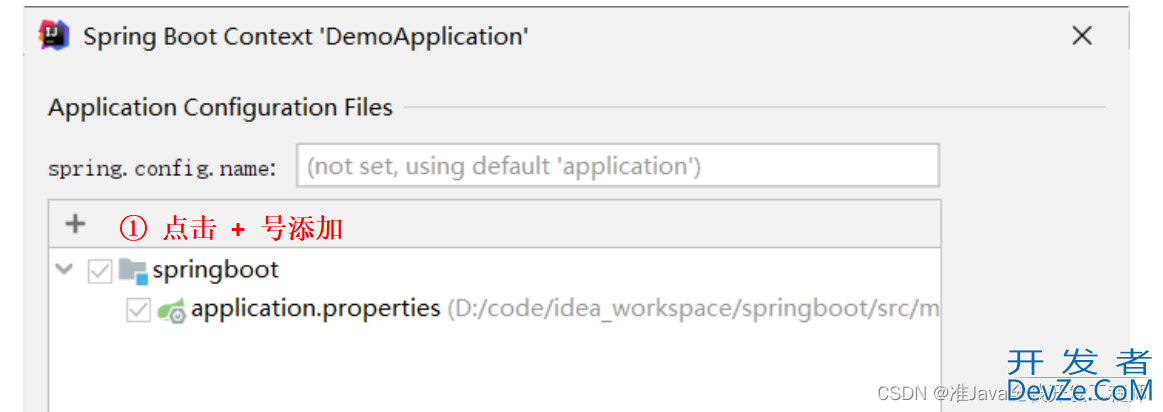Select the application.properties file entry
This screenshot has height=412, width=1163.
coord(315,308)
